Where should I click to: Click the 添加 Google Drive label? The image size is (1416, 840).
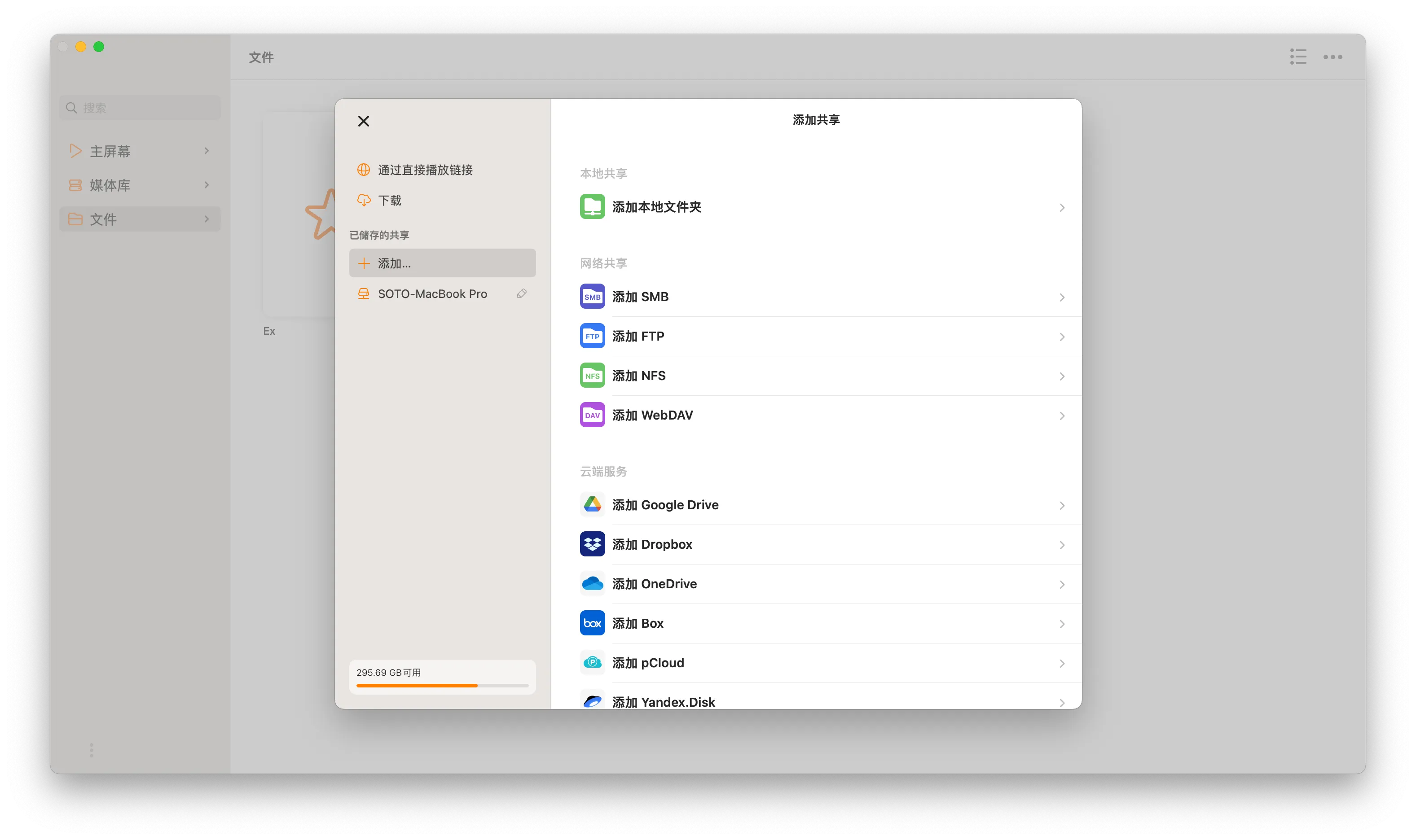click(x=665, y=504)
